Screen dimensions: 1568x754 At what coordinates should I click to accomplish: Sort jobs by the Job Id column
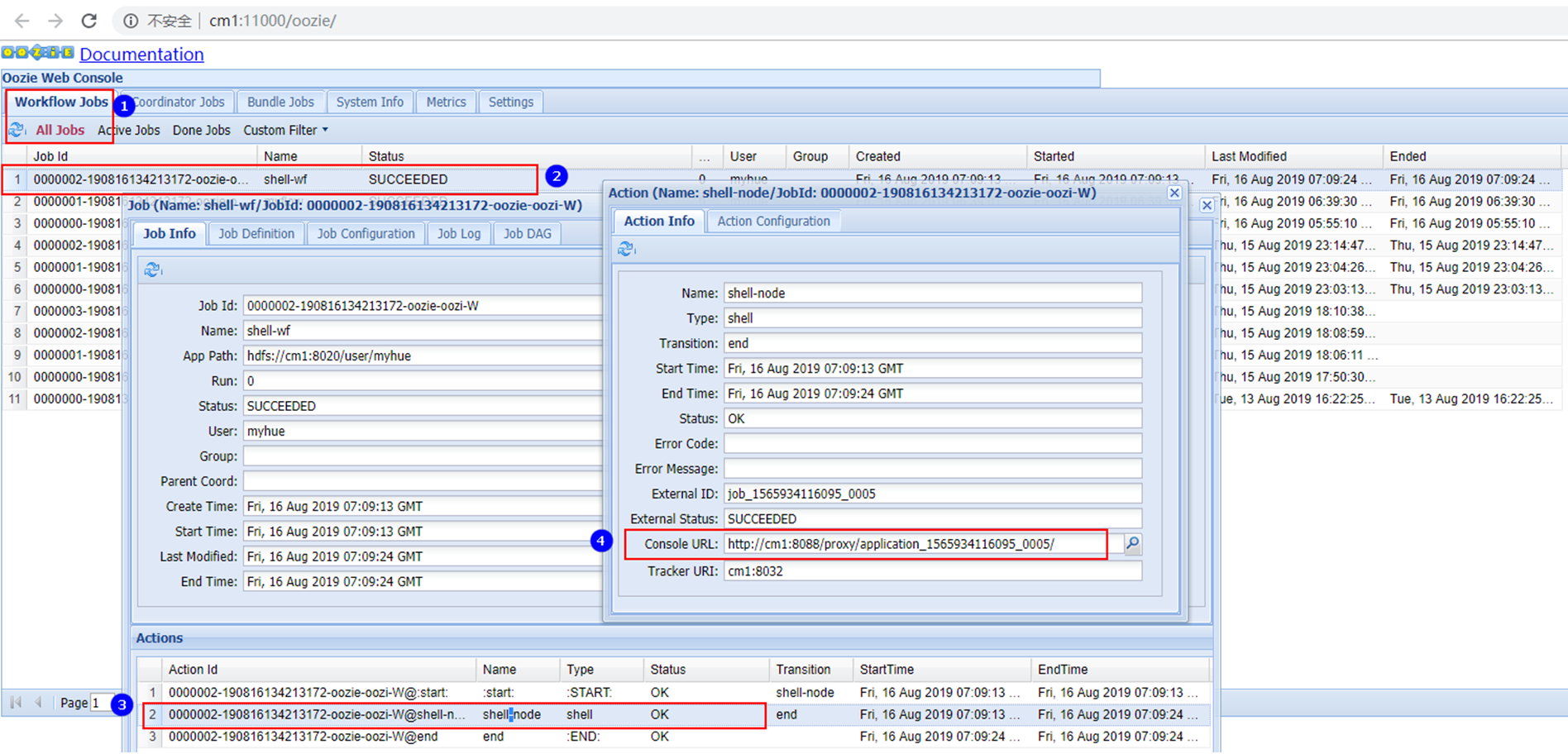[x=141, y=156]
